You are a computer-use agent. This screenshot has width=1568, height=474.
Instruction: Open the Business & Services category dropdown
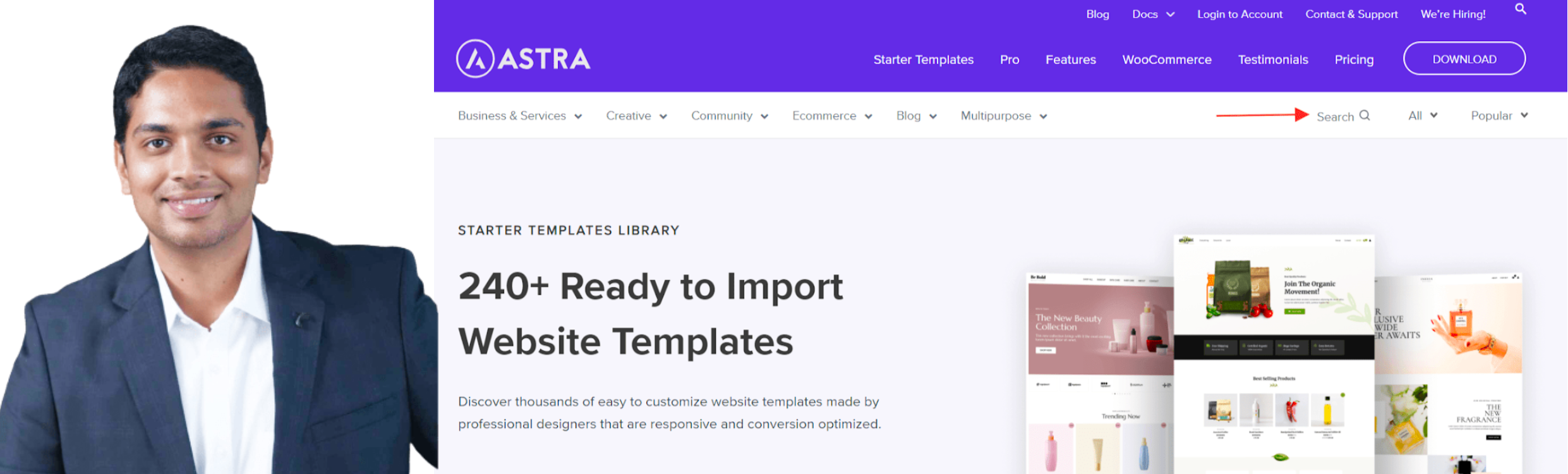(519, 116)
